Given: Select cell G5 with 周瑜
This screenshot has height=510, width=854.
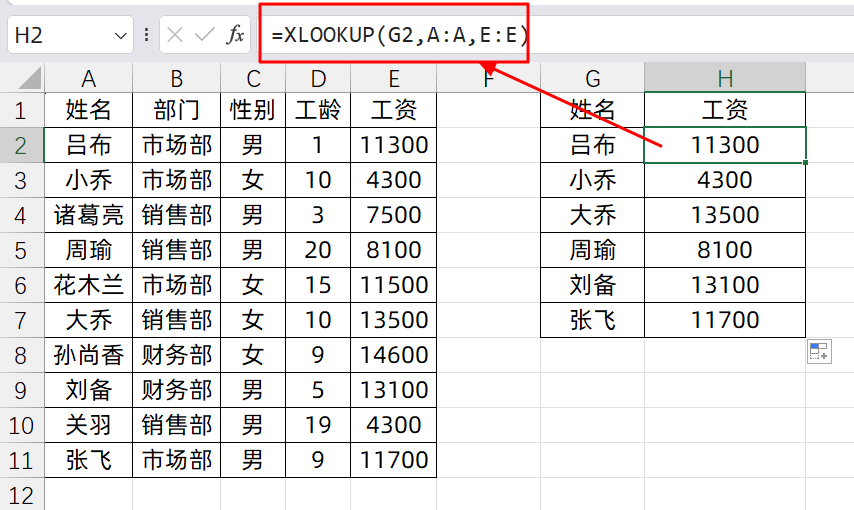Looking at the screenshot, I should [x=593, y=250].
